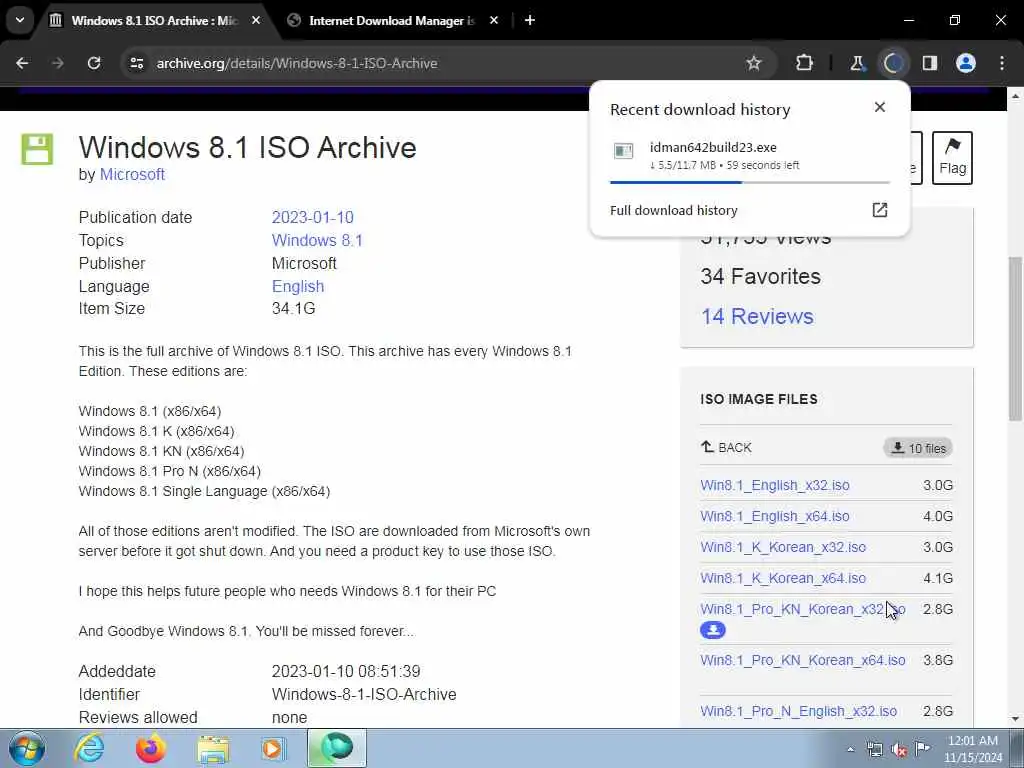Click the muted volume tray icon
This screenshot has width=1024, height=768.
point(899,750)
